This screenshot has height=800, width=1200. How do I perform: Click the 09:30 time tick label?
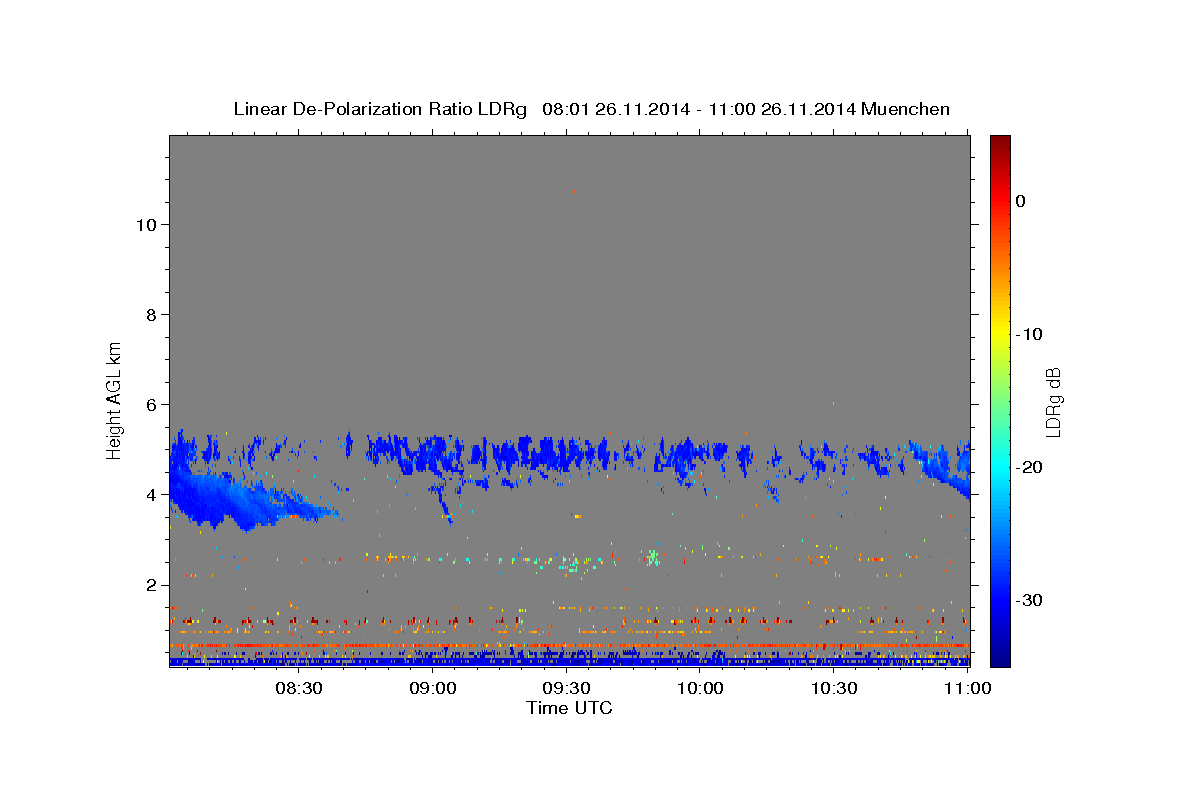pyautogui.click(x=566, y=689)
